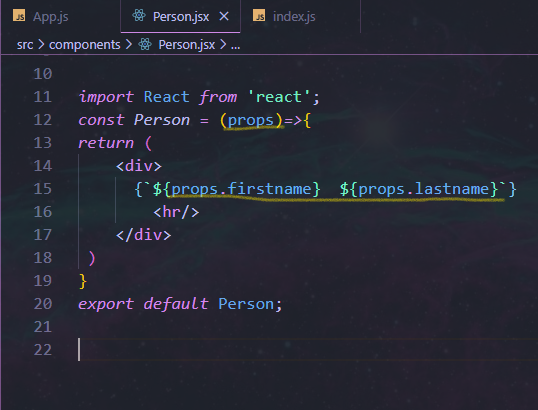The height and width of the screenshot is (410, 538).
Task: Open the components breadcrumb folder
Action: click(85, 45)
